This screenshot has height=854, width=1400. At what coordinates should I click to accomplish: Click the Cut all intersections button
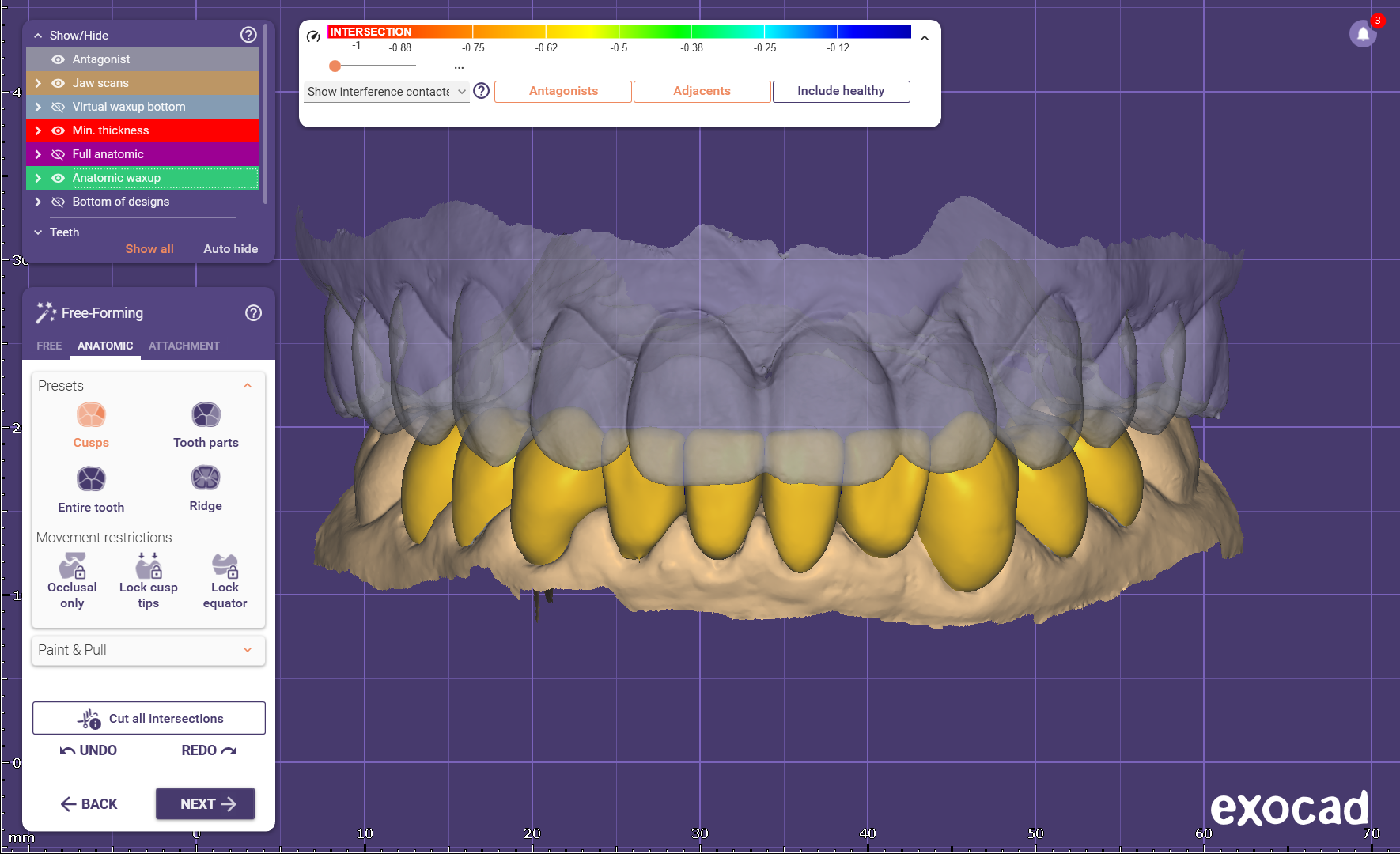pyautogui.click(x=149, y=718)
